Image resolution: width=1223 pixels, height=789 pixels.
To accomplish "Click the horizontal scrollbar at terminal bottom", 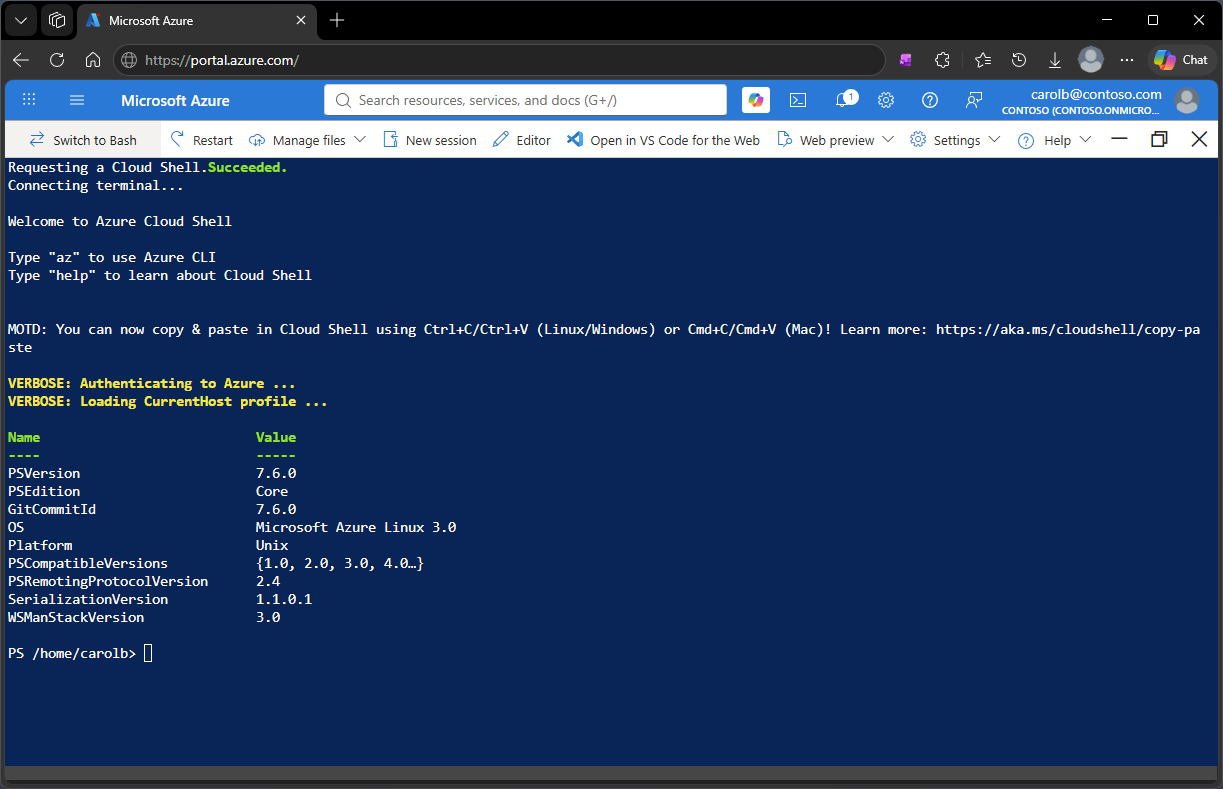I will click(611, 773).
